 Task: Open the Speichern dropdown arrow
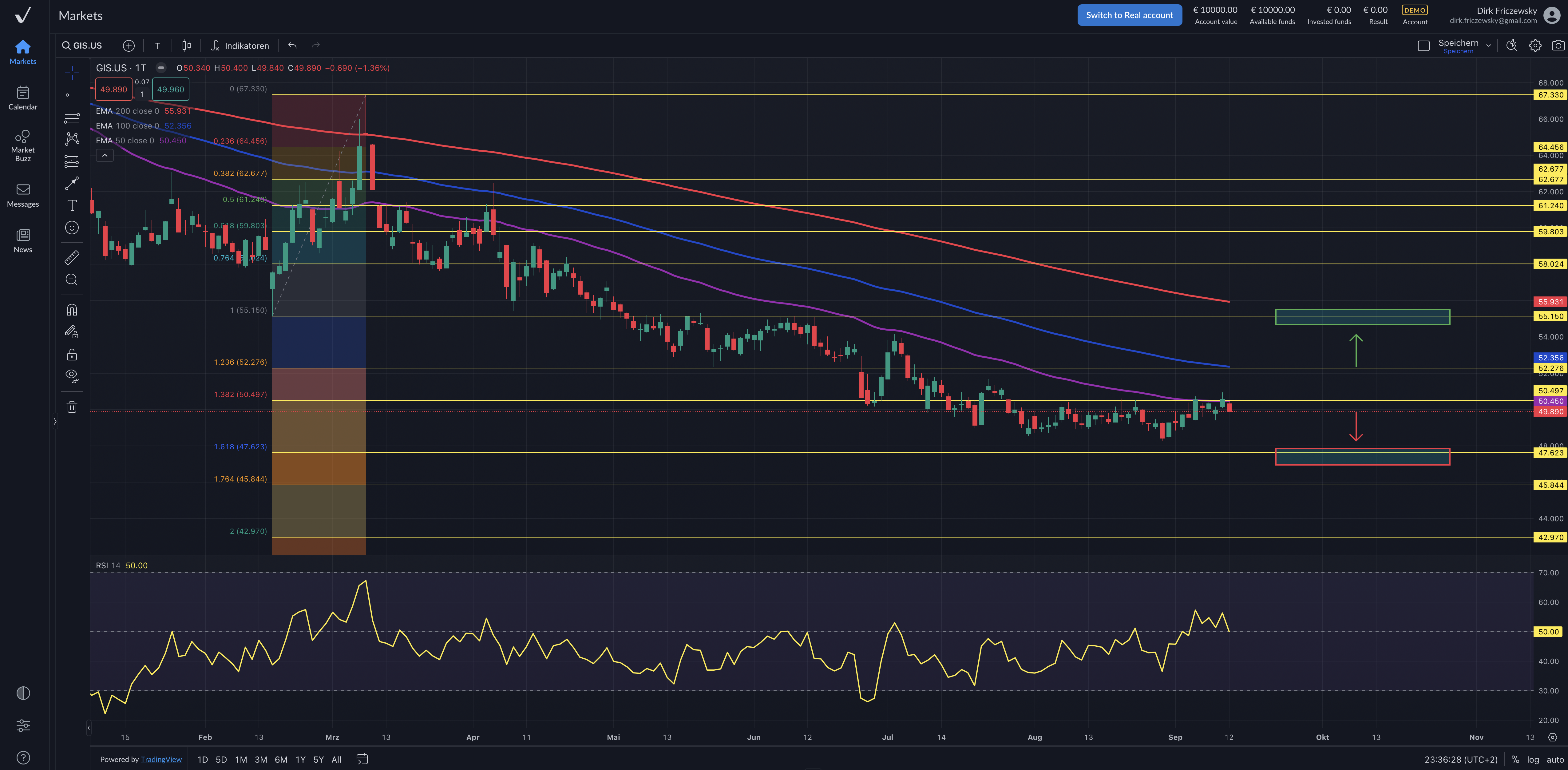click(x=1488, y=46)
